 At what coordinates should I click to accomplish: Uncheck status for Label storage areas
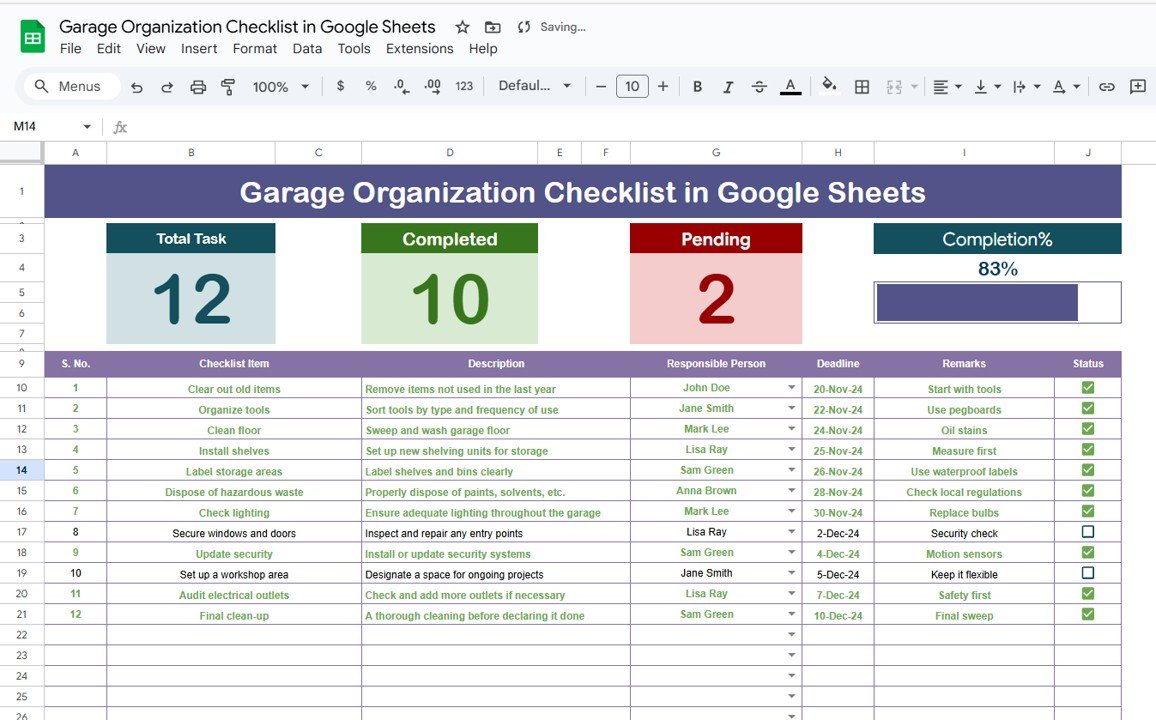[1087, 470]
